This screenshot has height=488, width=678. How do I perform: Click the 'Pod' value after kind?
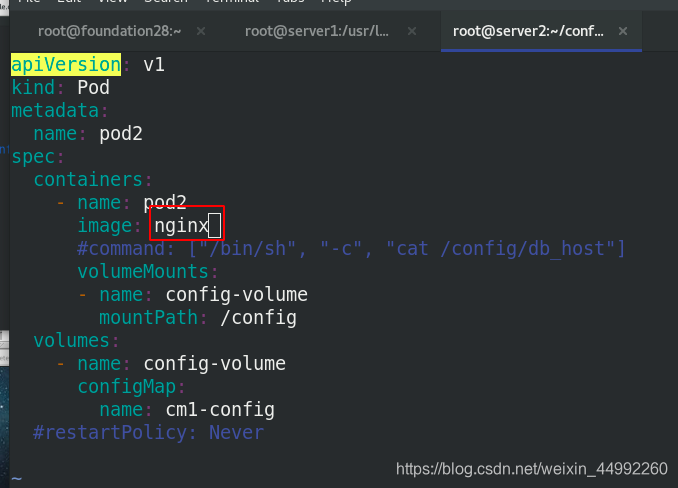tap(93, 87)
